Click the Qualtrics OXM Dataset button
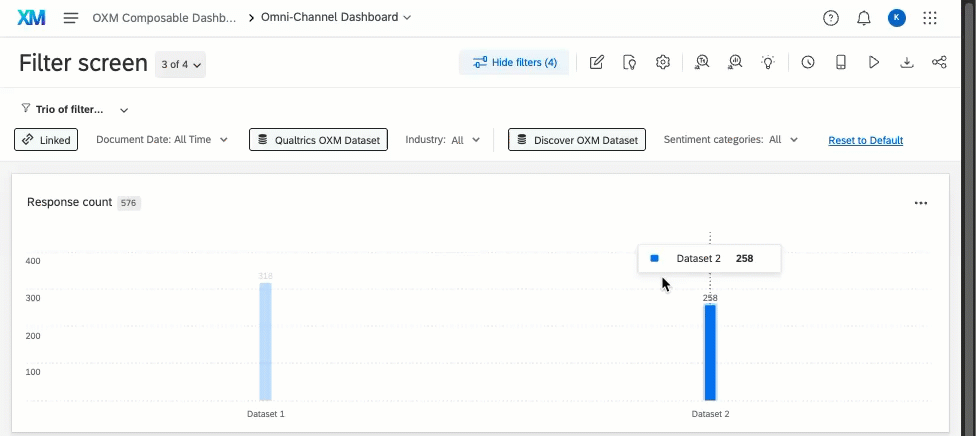Screen dimensions: 976x436 318,140
